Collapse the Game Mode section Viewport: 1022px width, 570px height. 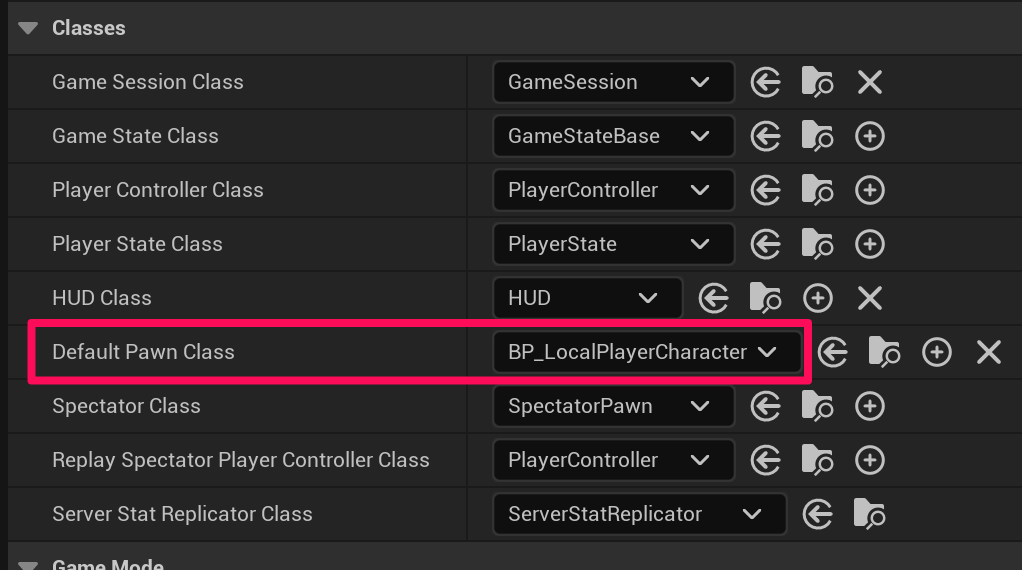(x=27, y=565)
